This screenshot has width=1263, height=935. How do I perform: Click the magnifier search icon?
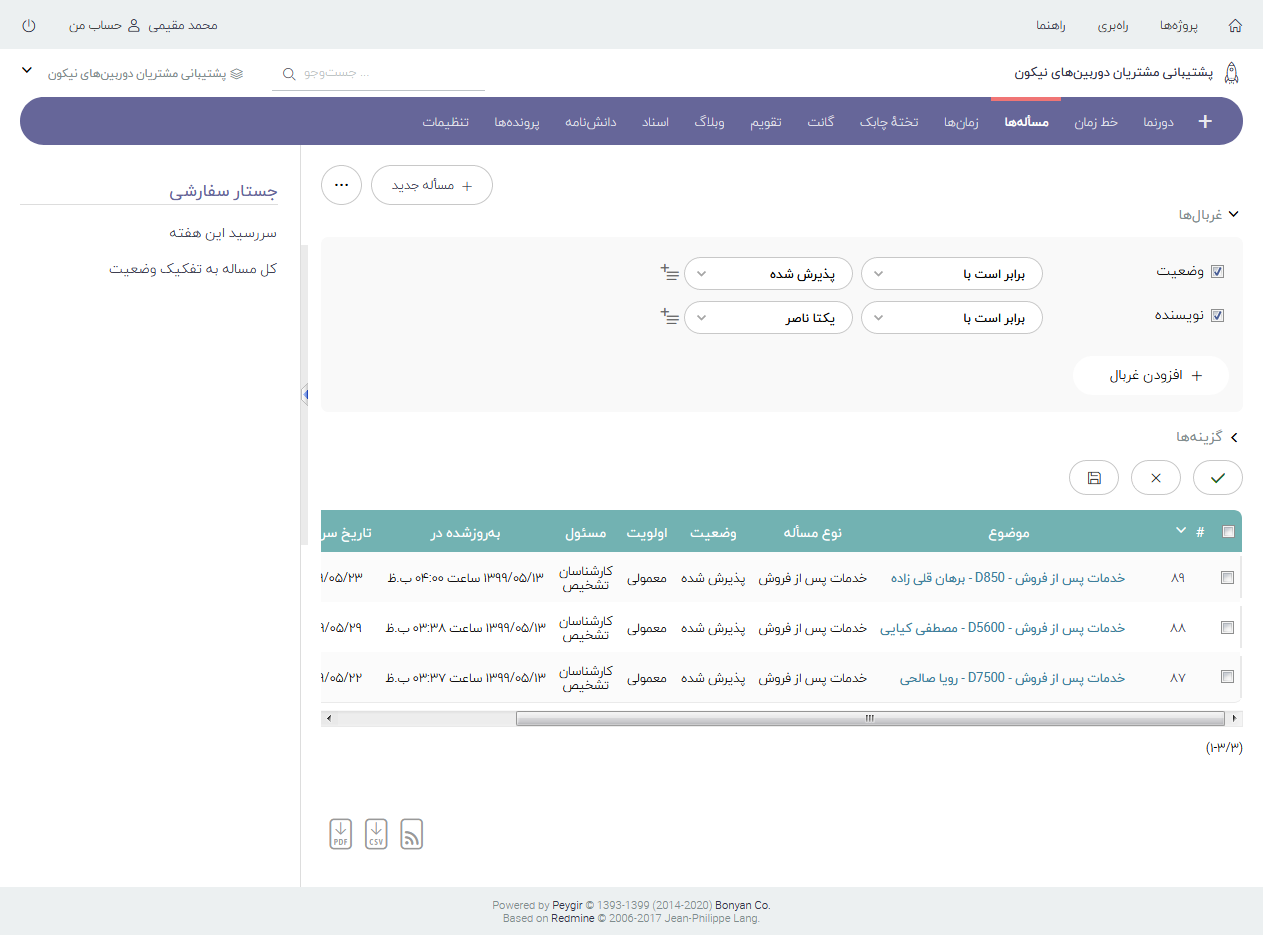coord(289,74)
